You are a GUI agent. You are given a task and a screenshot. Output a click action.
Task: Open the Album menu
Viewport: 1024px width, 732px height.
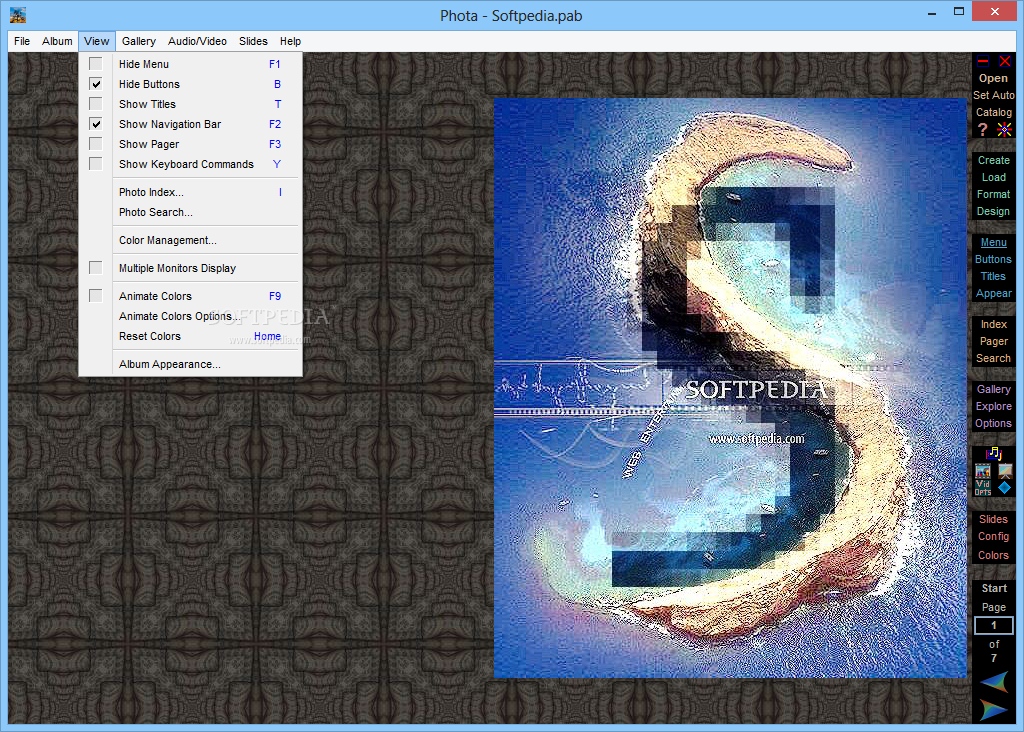[x=57, y=41]
